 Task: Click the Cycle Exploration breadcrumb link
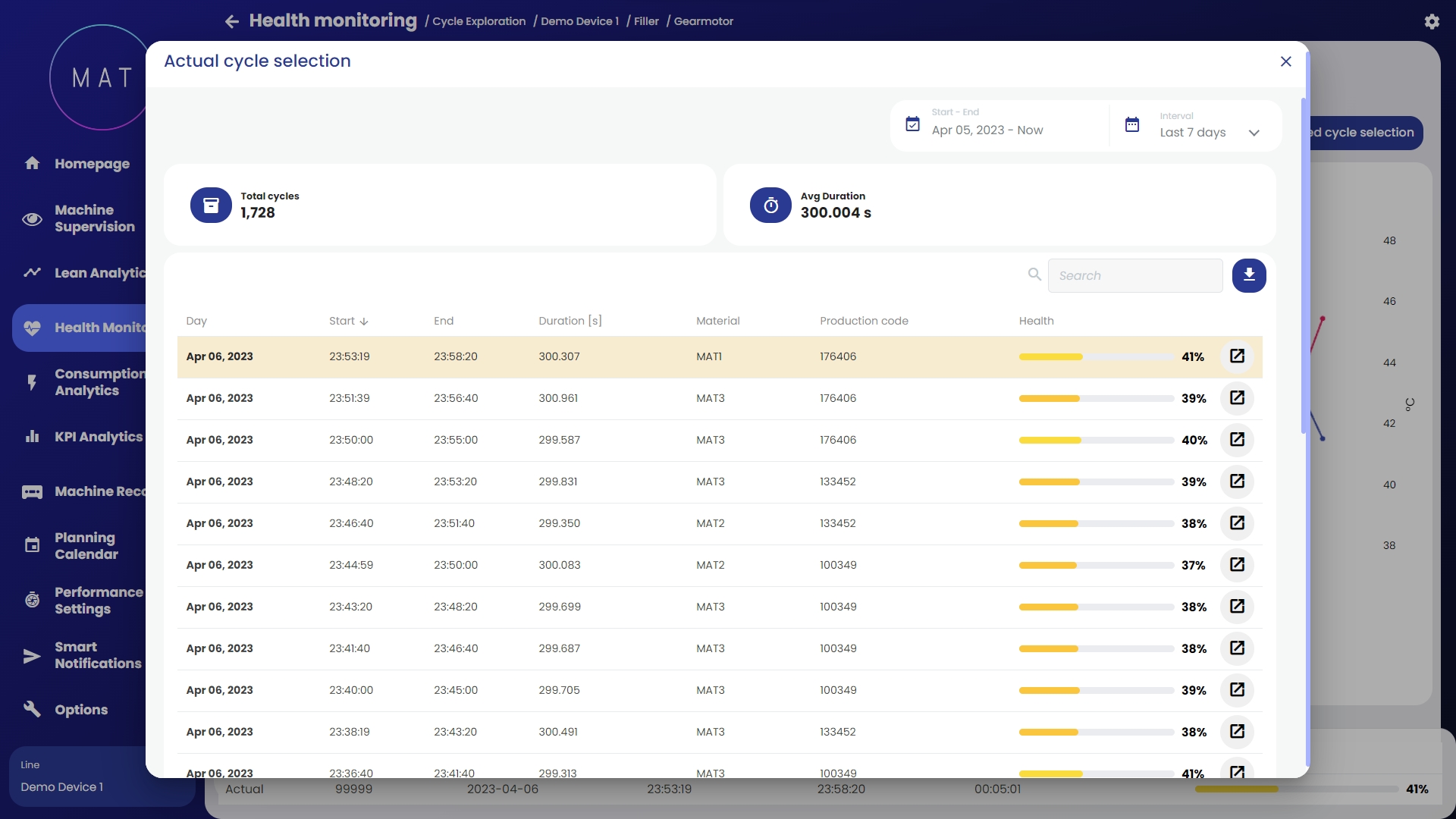click(x=479, y=21)
